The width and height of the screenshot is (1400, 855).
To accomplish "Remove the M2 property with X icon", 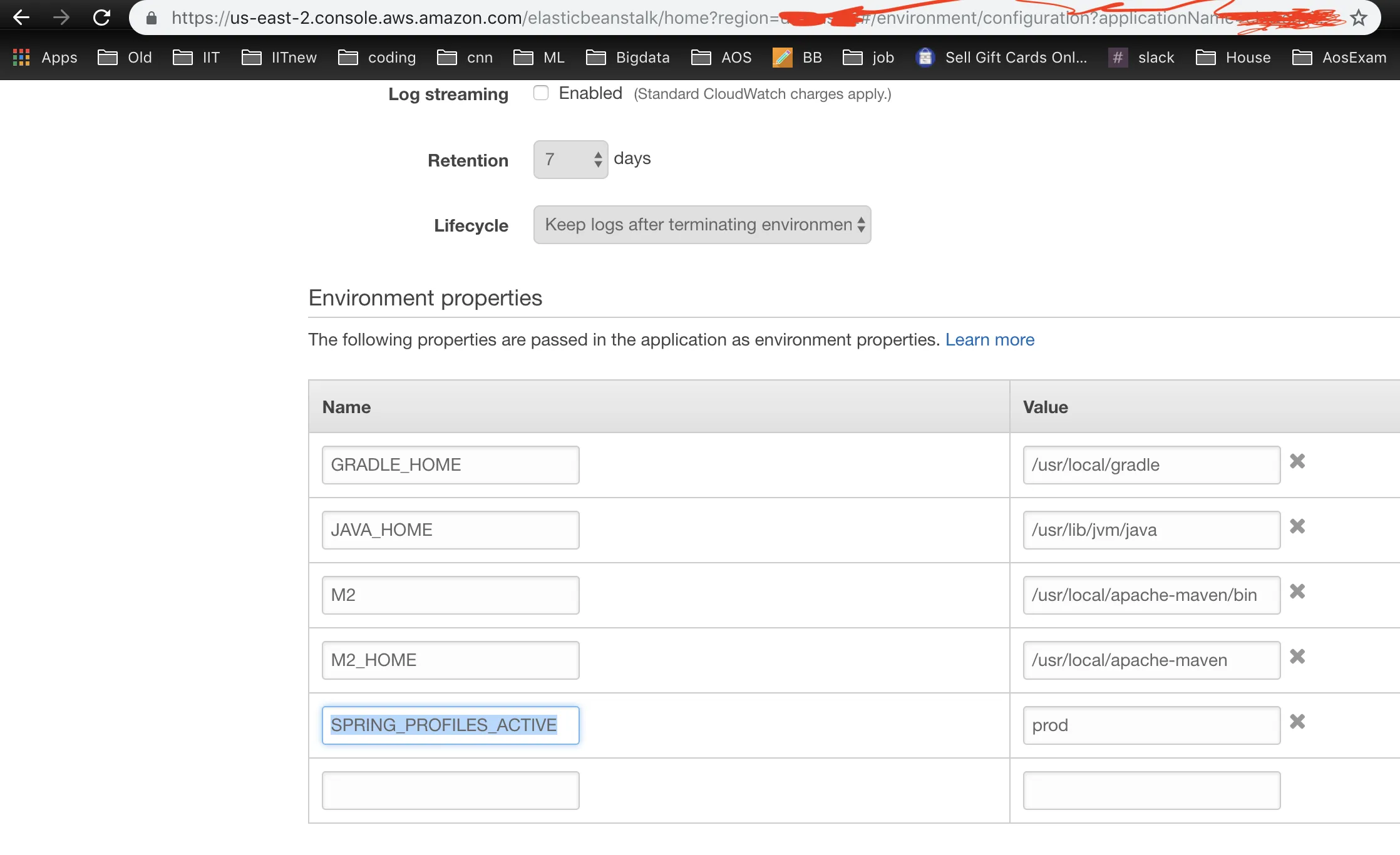I will [x=1297, y=591].
